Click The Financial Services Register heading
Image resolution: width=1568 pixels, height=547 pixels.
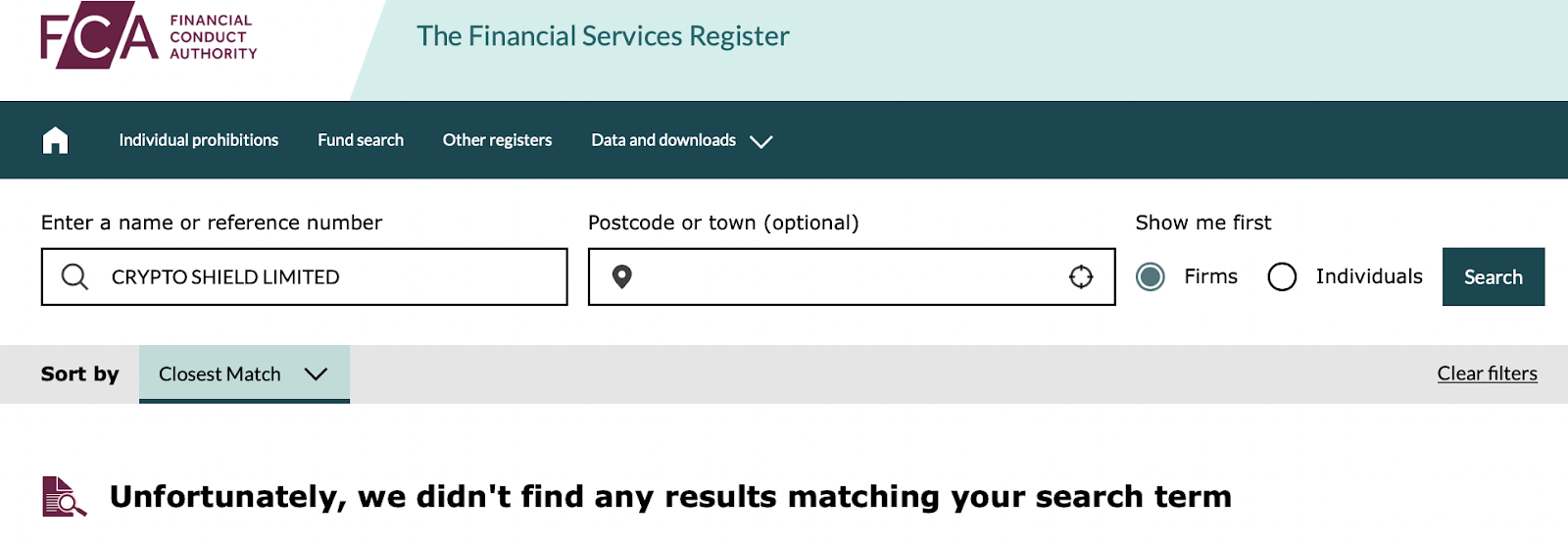coord(603,36)
